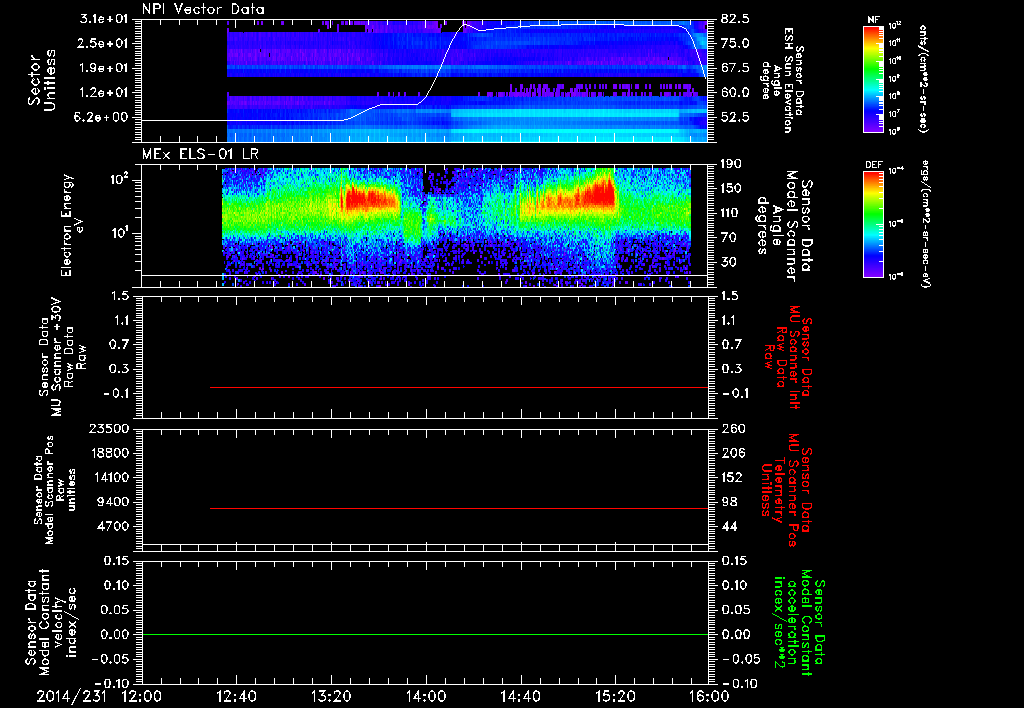Click the 75.0 sun elevation tick label
Screen dimensions: 1024x708
(x=736, y=43)
